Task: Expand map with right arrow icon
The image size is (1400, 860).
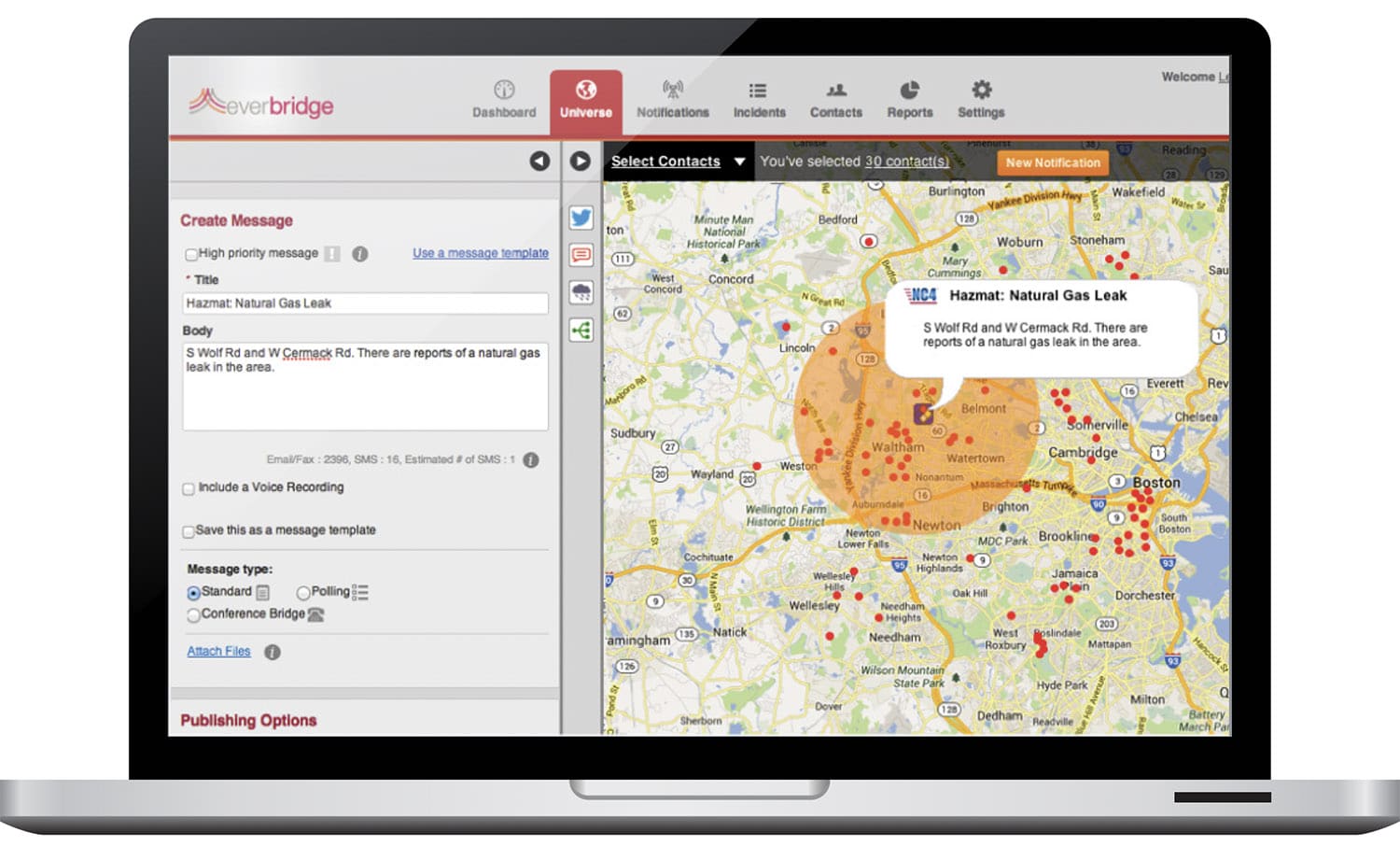Action: 580,161
